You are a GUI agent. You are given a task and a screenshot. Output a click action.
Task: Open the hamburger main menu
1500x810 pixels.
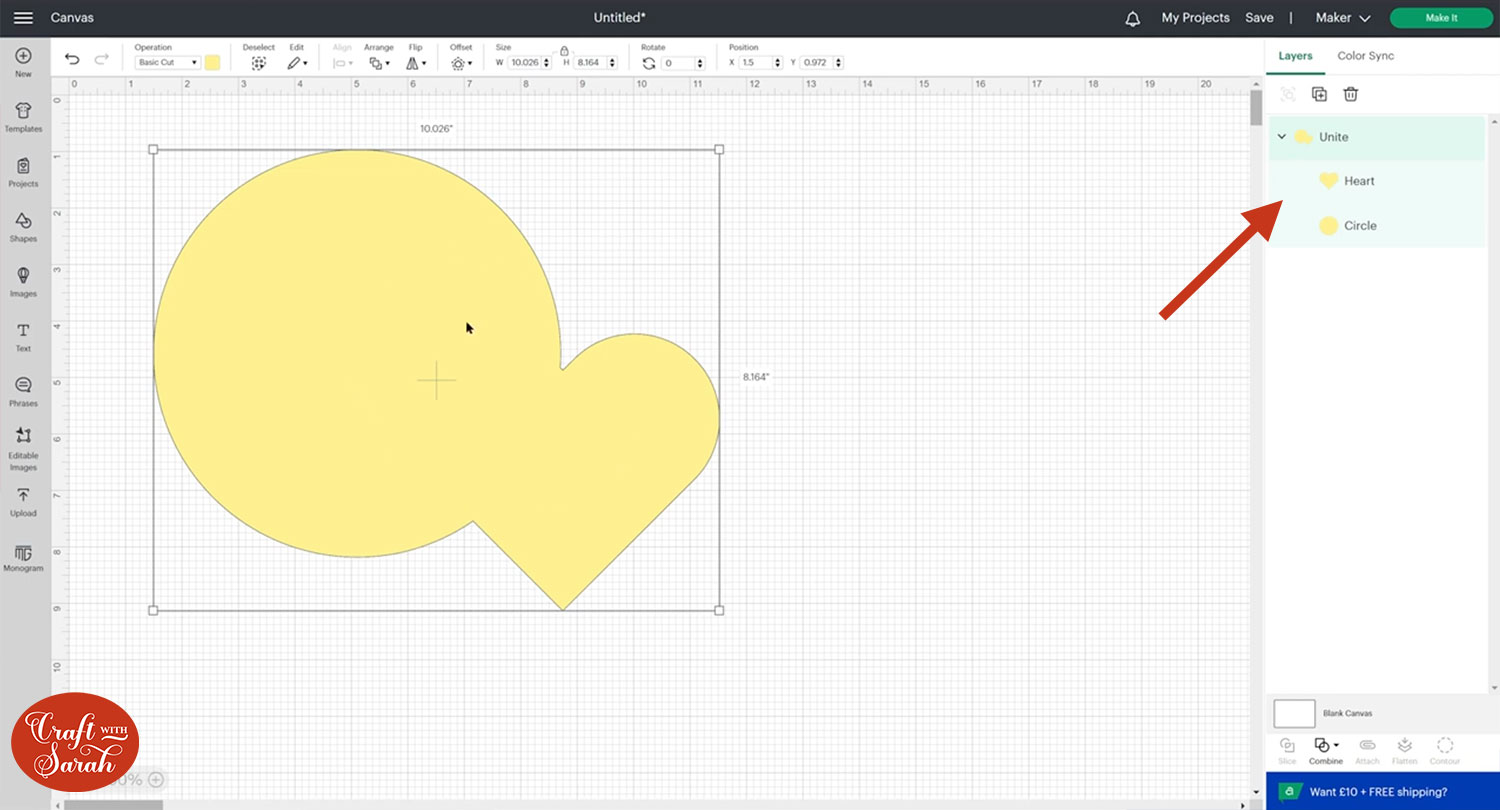click(x=23, y=18)
